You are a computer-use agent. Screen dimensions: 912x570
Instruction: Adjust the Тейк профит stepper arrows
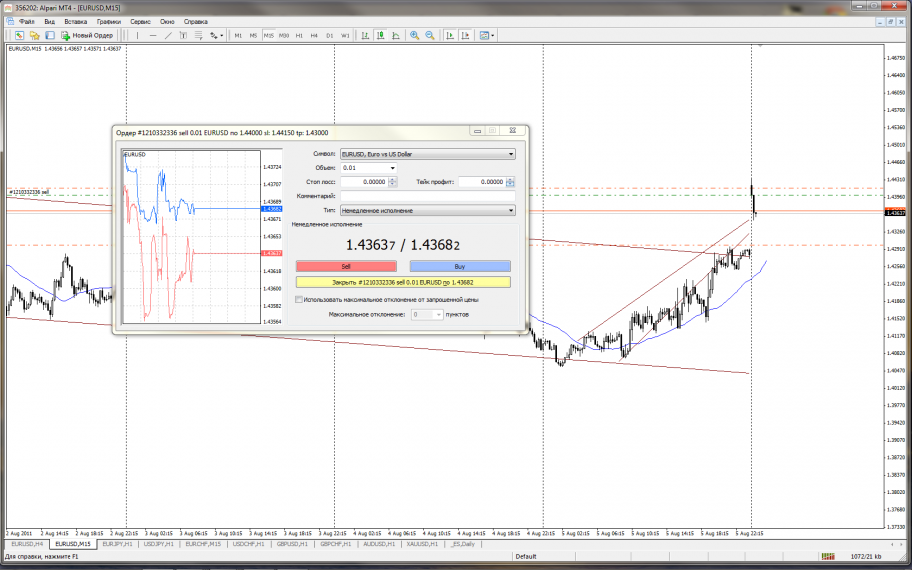click(510, 182)
